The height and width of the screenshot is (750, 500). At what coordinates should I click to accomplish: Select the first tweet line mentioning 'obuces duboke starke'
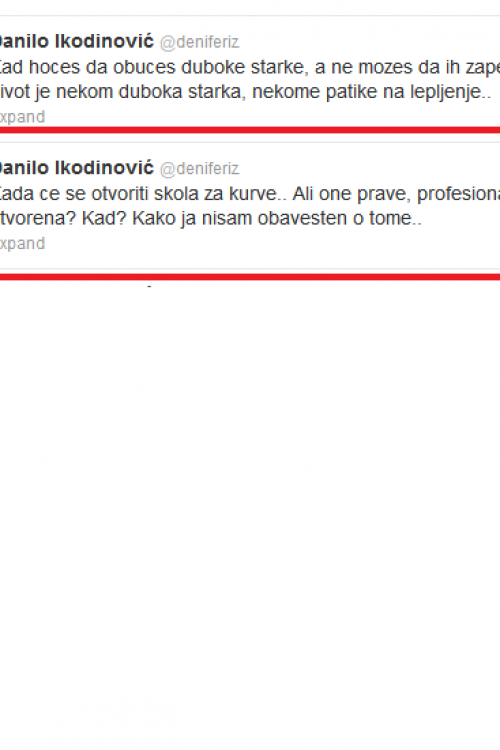click(250, 67)
